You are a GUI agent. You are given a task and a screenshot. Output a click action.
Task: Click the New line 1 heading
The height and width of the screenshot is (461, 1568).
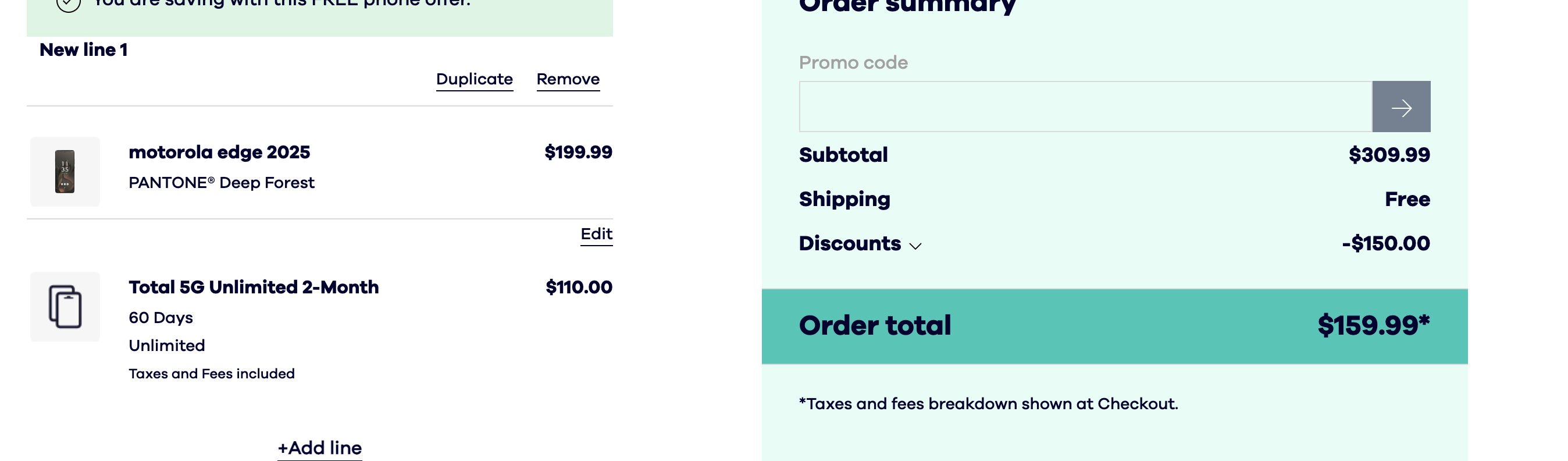click(83, 50)
